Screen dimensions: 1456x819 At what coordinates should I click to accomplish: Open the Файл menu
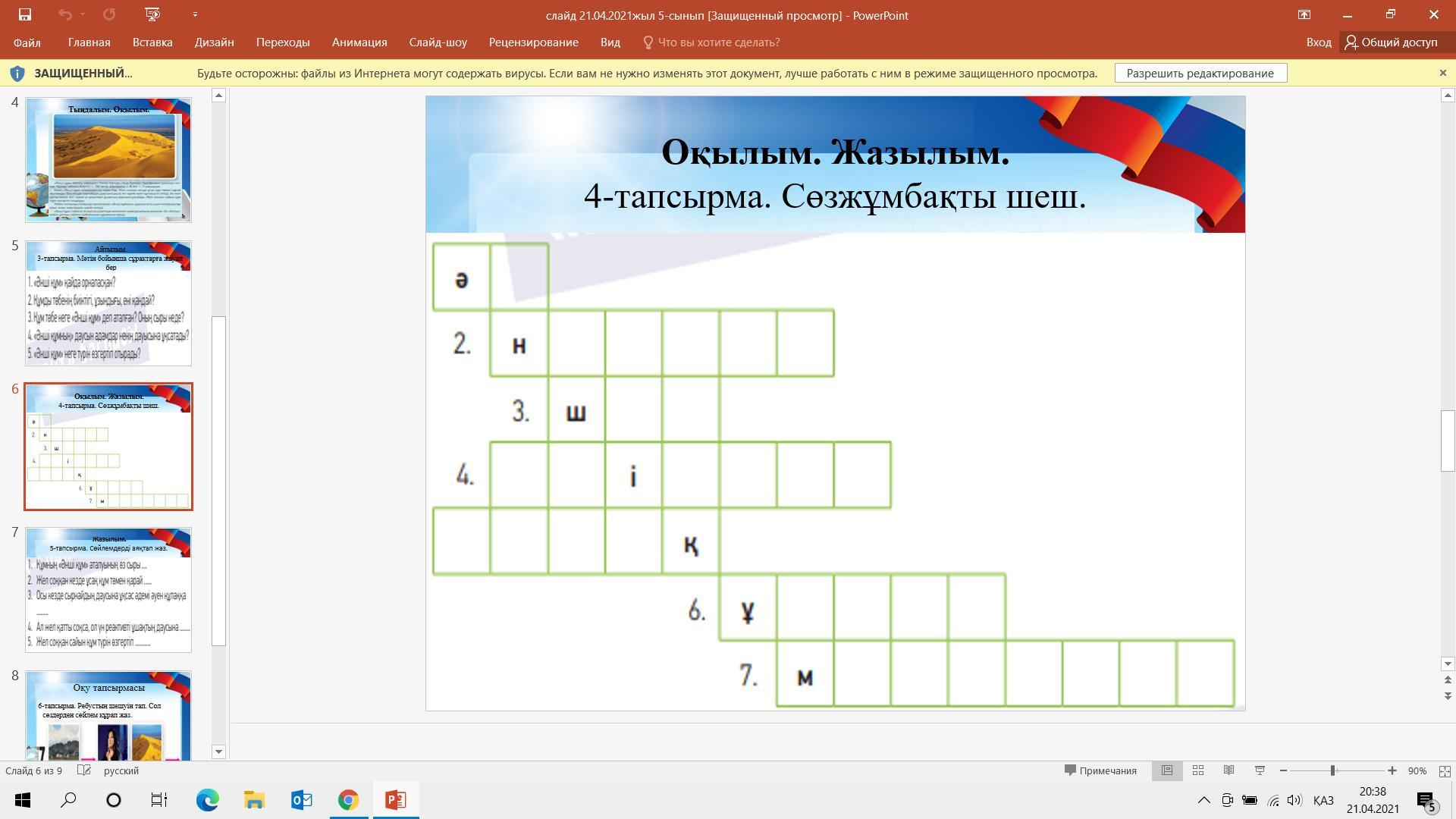click(x=27, y=42)
